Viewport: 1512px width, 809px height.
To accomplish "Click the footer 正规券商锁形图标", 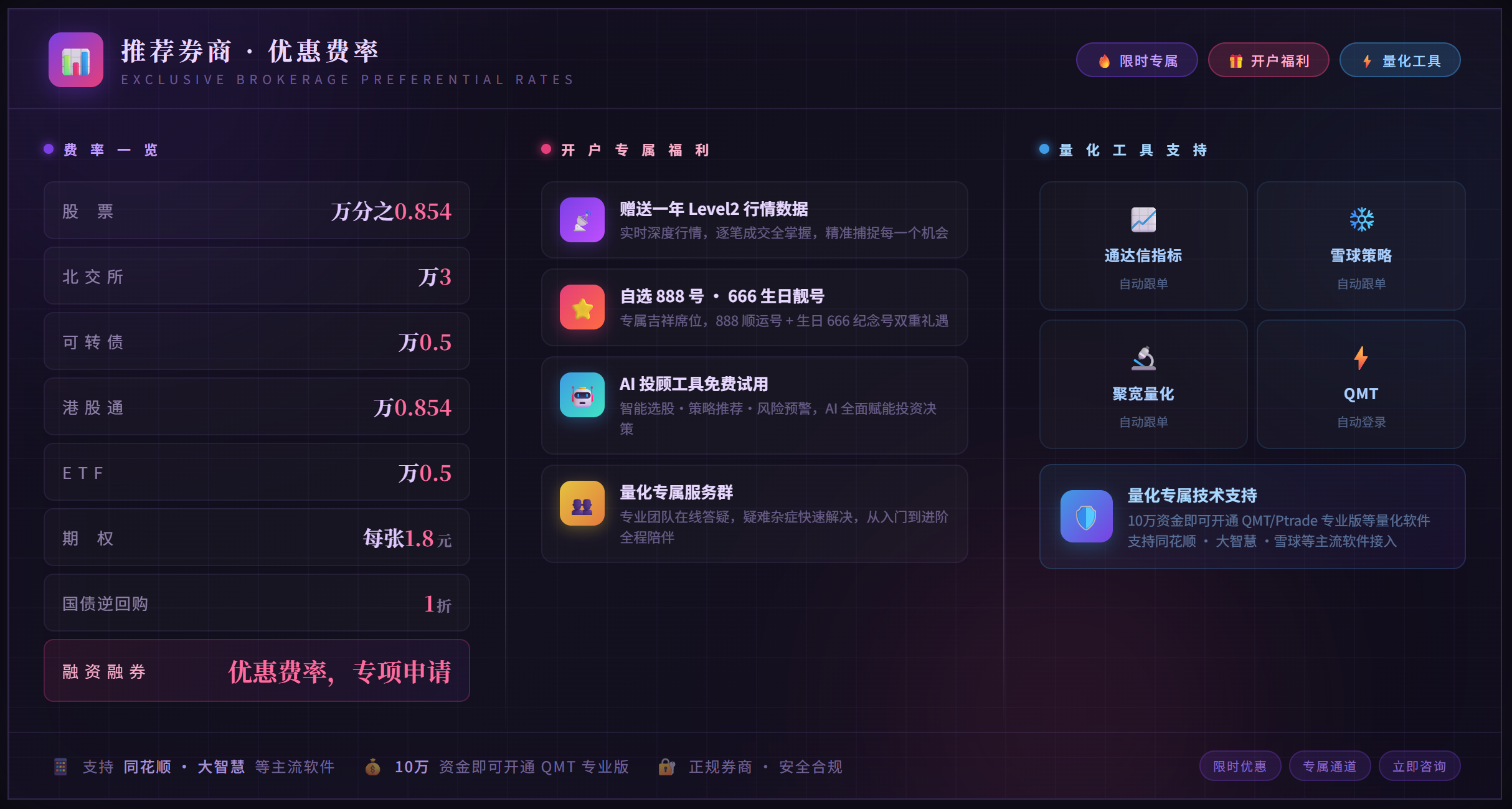I will [667, 767].
